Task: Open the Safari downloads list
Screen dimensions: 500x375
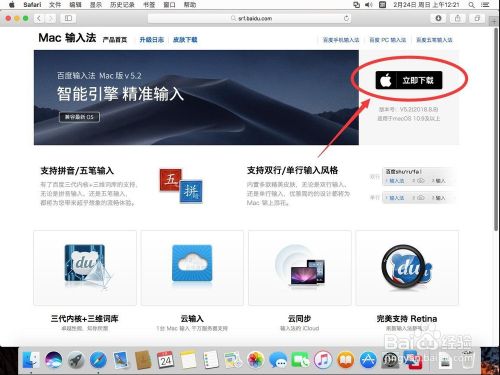Action: click(x=438, y=18)
